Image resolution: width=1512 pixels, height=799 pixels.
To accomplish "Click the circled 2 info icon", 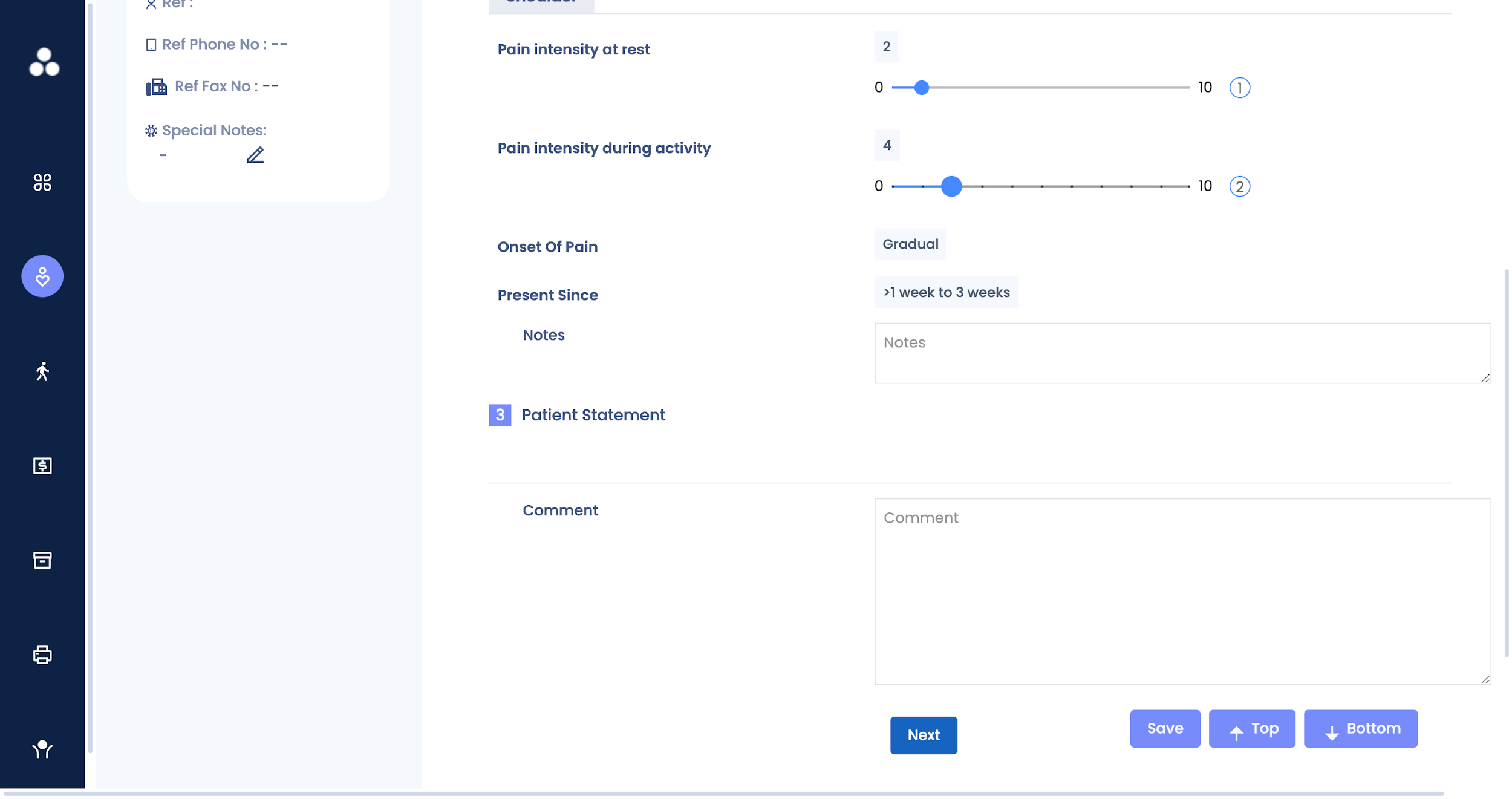I will point(1239,186).
